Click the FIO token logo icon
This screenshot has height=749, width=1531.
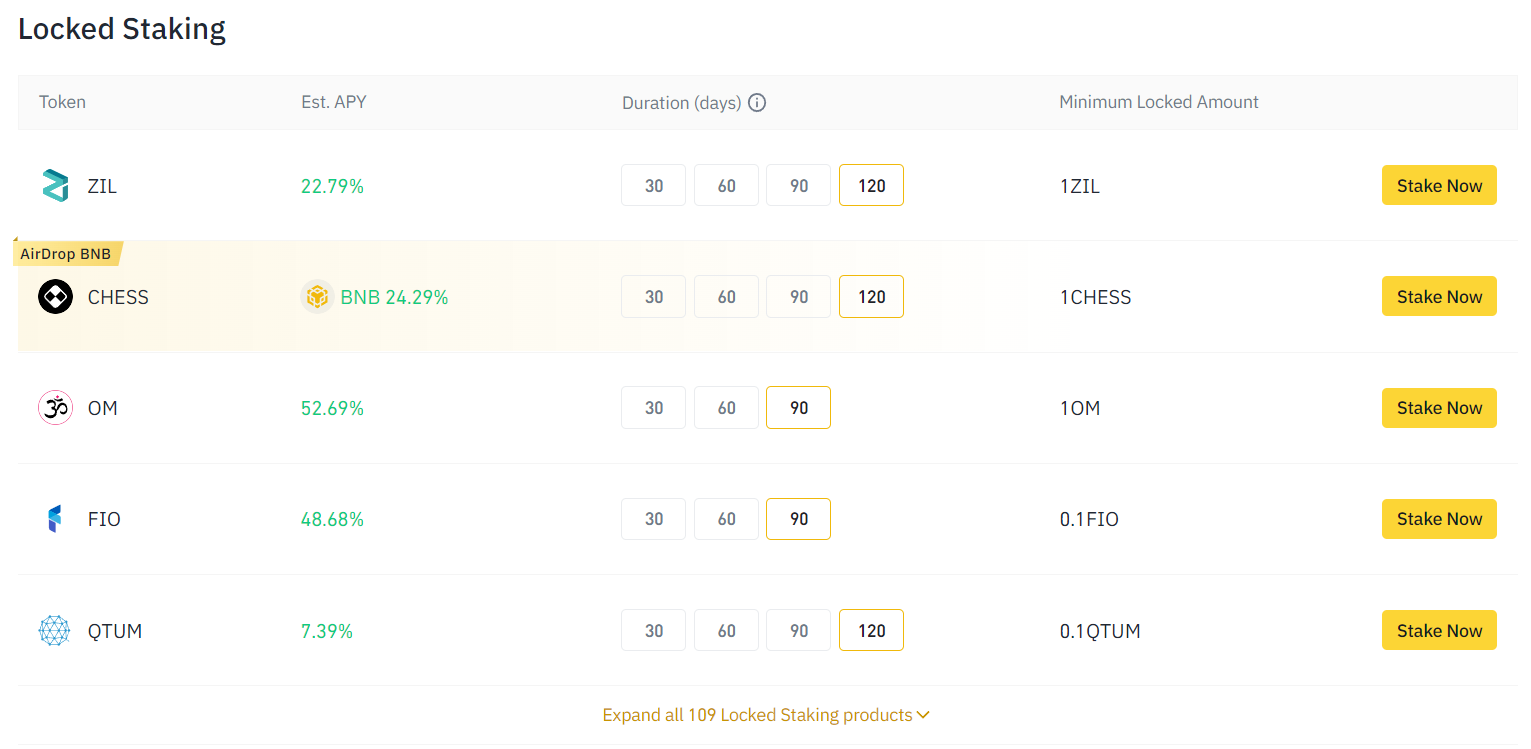[55, 519]
